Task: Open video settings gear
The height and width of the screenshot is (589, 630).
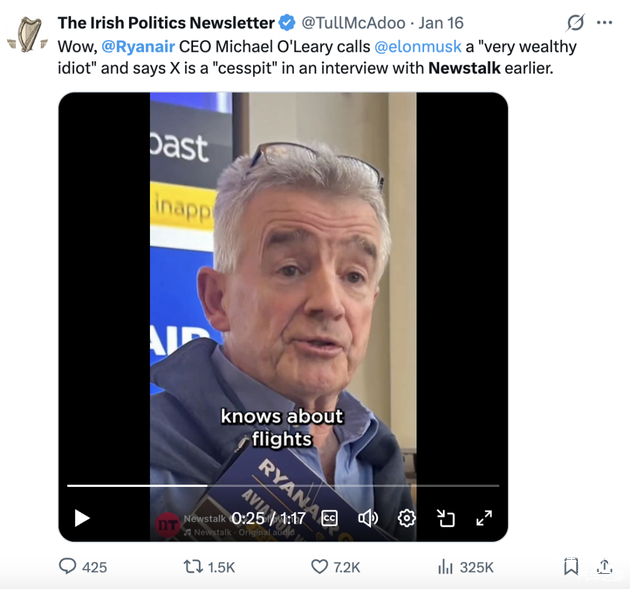Action: 406,517
